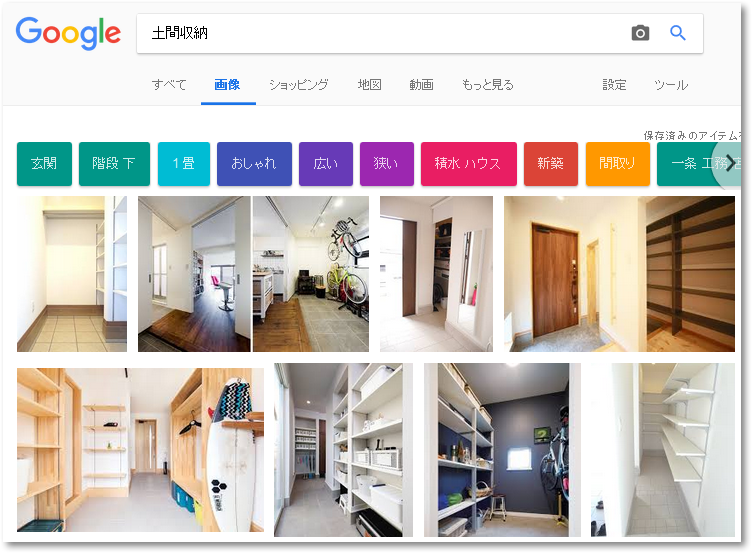Open the ツール options
The height and width of the screenshot is (553, 752).
(671, 85)
